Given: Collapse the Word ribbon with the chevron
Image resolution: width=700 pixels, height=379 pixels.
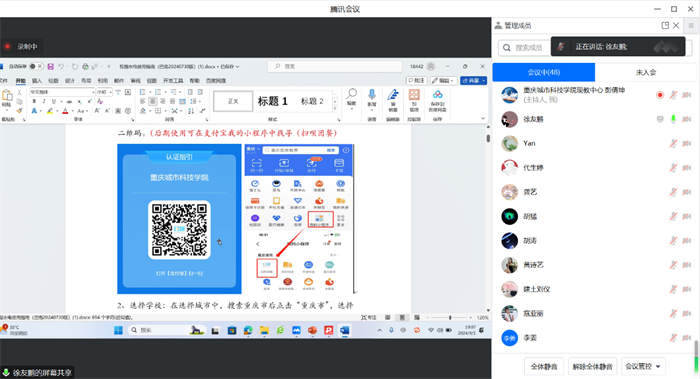Looking at the screenshot, I should tap(483, 118).
